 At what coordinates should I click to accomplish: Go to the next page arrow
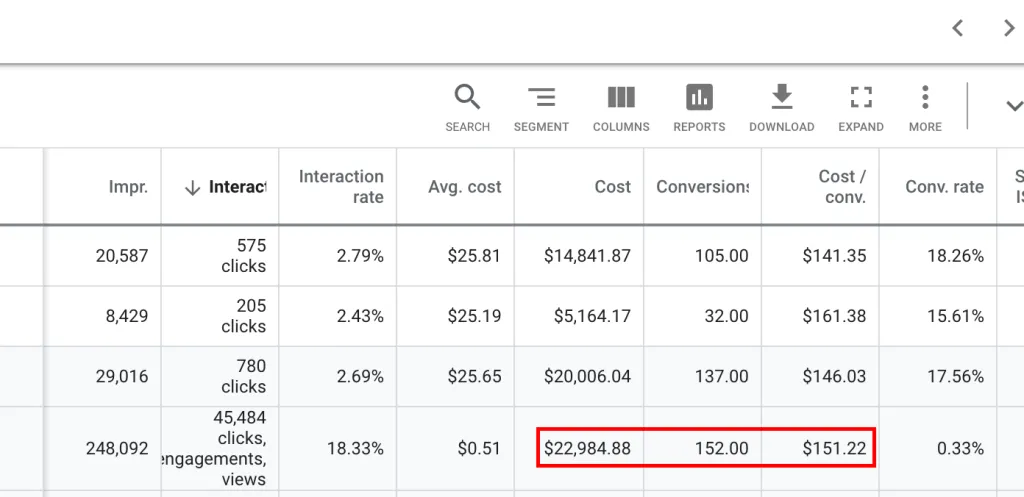click(1008, 28)
